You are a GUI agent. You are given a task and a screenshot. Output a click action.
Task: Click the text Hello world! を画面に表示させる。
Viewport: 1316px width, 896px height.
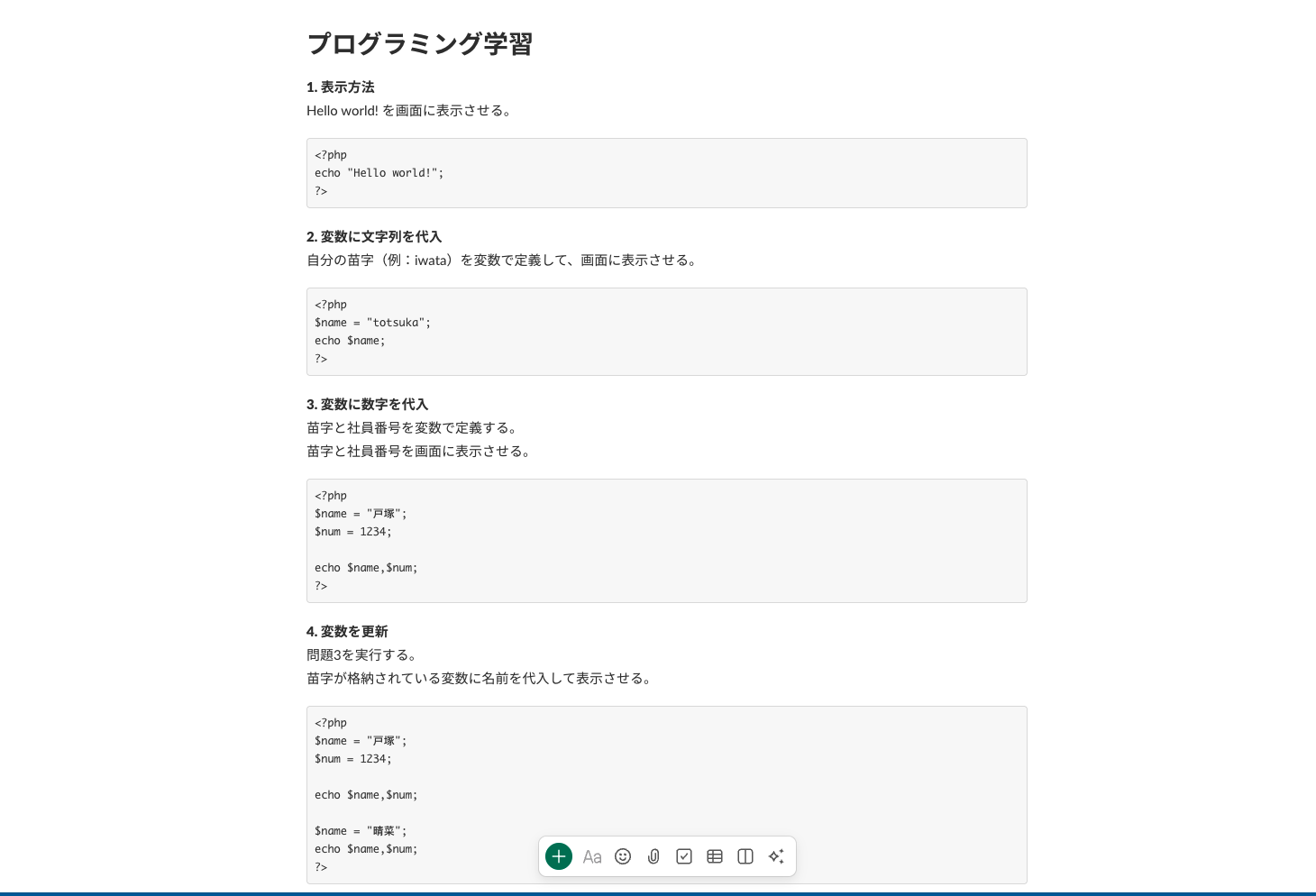click(410, 111)
